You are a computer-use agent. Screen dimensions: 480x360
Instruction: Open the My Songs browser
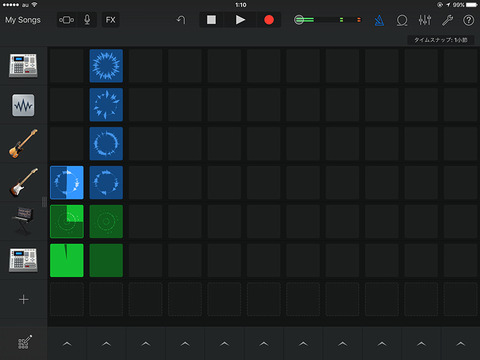point(23,20)
